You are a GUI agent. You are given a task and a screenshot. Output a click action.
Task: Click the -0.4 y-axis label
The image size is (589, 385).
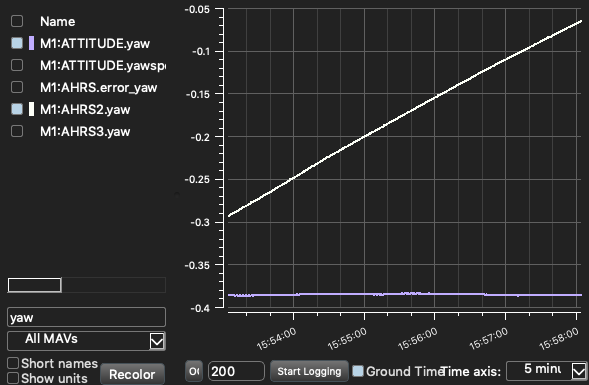pyautogui.click(x=200, y=308)
